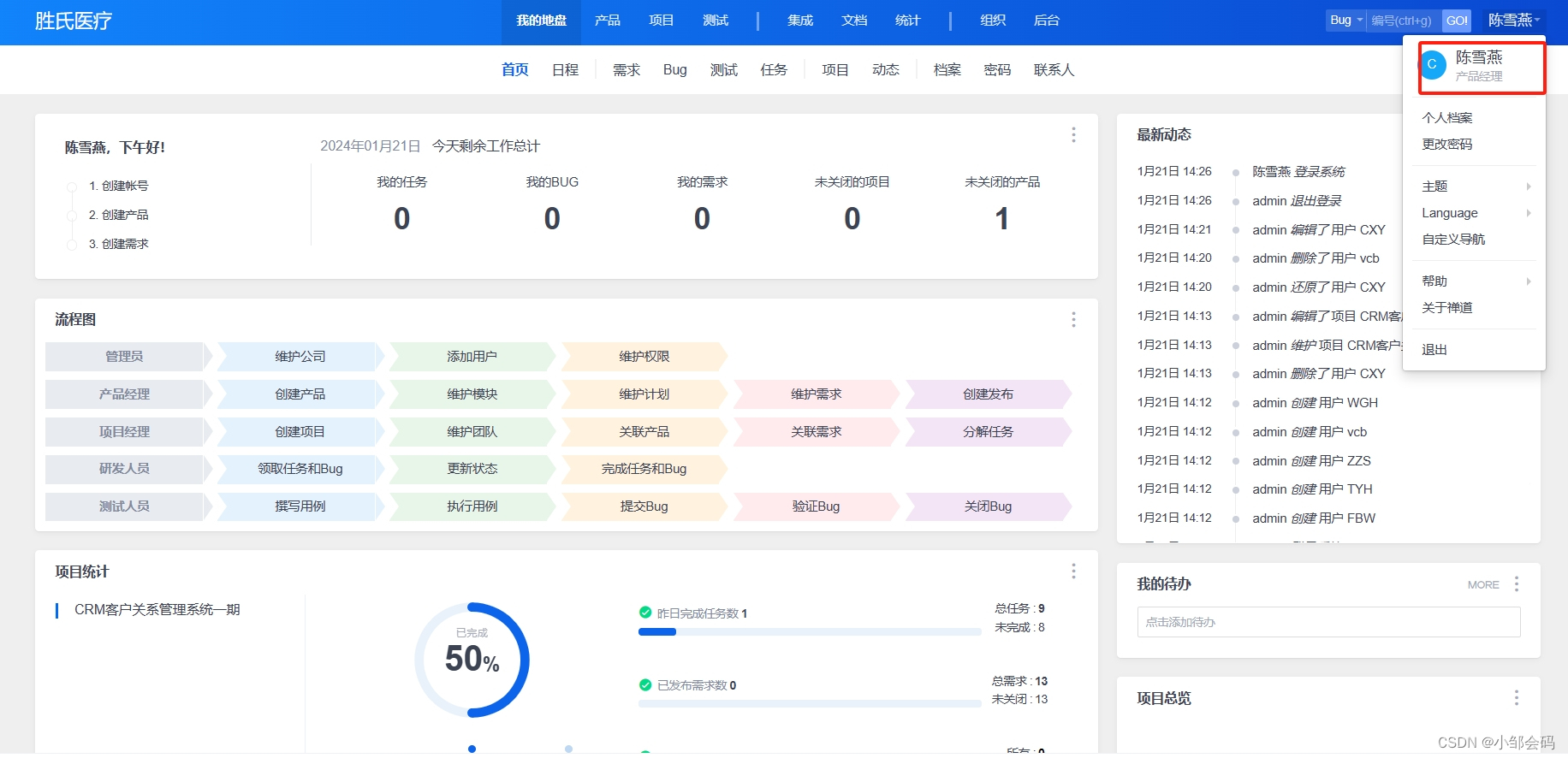Viewport: 1568px width, 758px height.
Task: Open the 集成 main navigation tab
Action: click(x=800, y=21)
